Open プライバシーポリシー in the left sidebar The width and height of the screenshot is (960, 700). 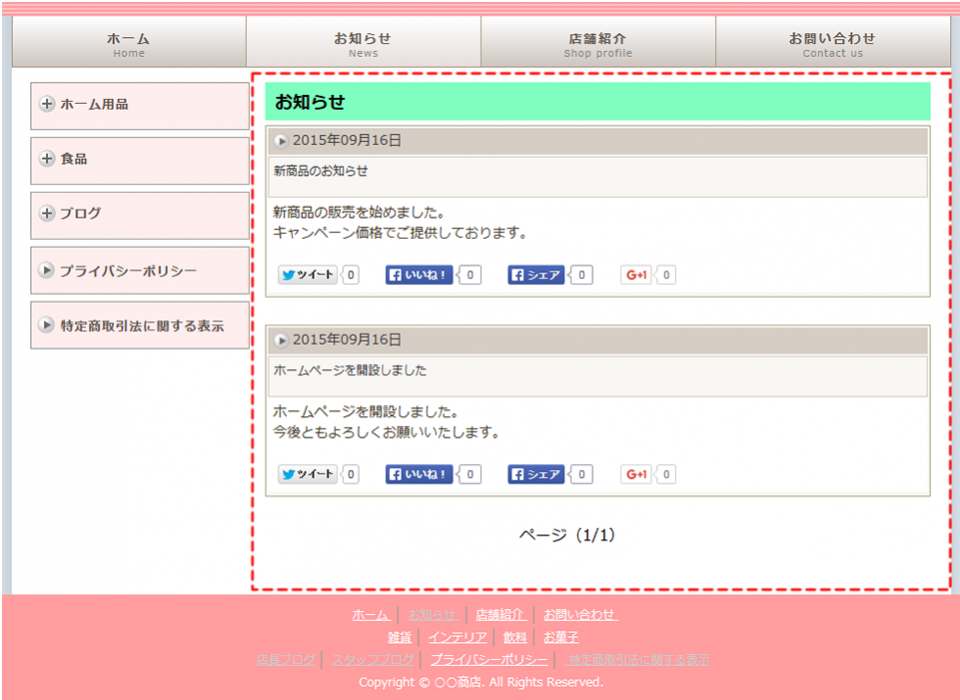click(x=140, y=270)
